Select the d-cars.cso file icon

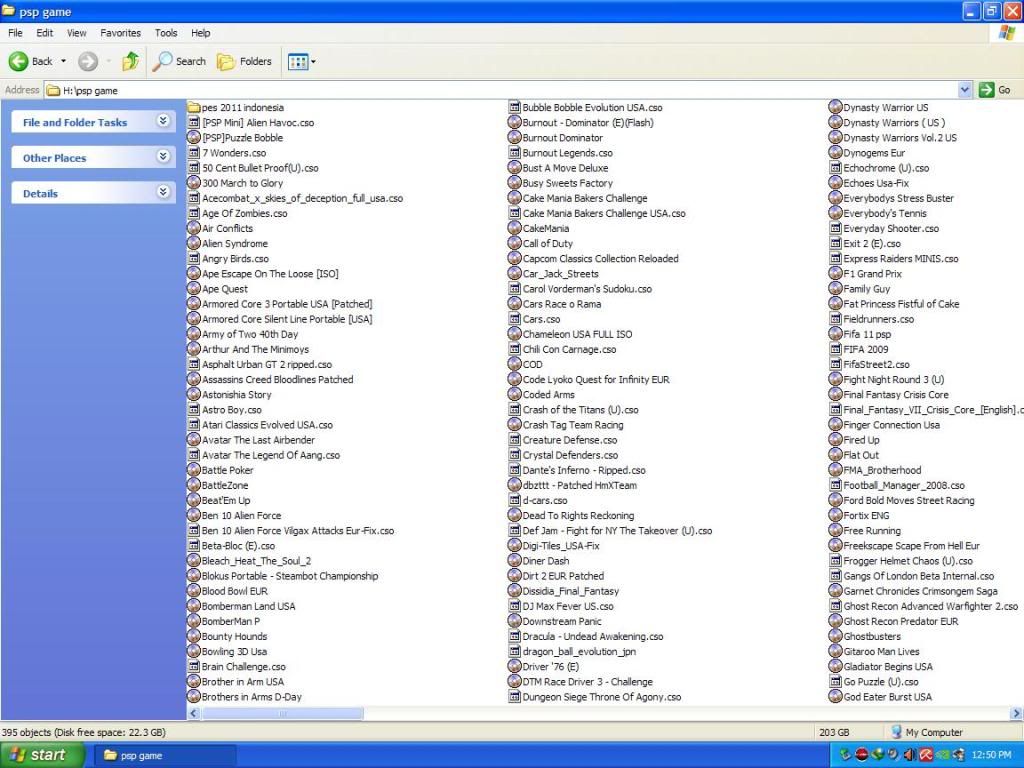click(x=515, y=500)
